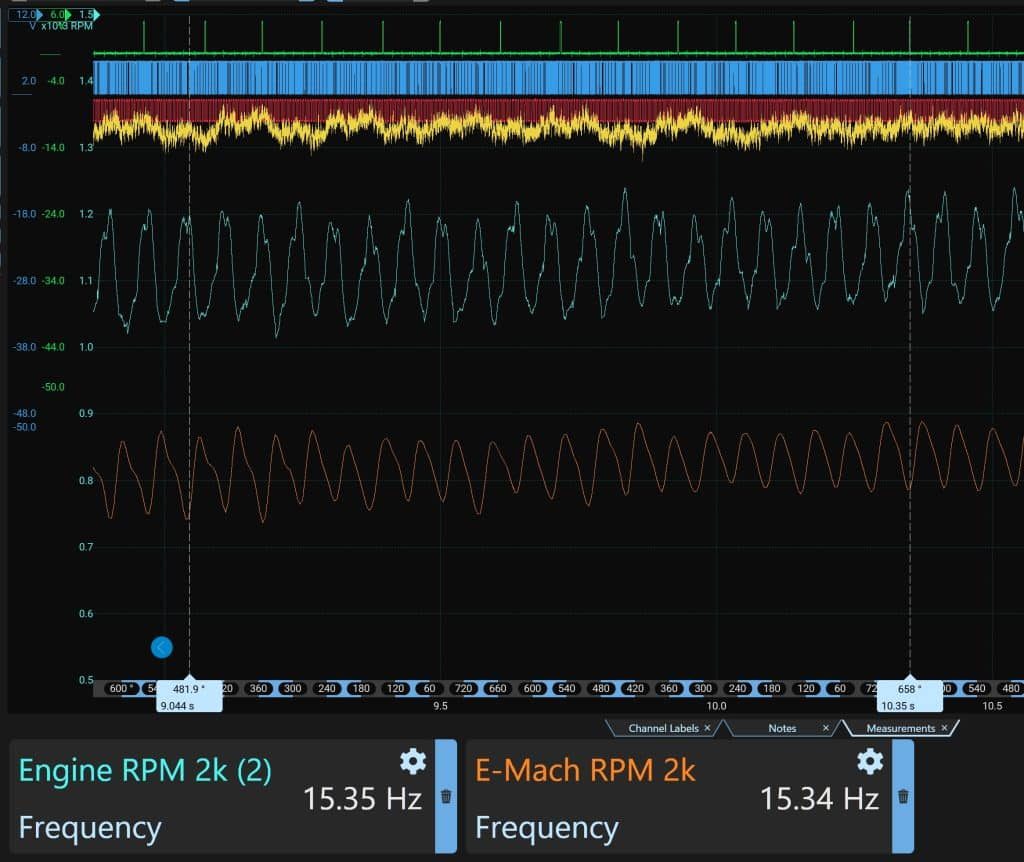Image resolution: width=1024 pixels, height=862 pixels.
Task: Delete the Engine RPM 2k (2) measurement with trash icon
Action: 446,796
